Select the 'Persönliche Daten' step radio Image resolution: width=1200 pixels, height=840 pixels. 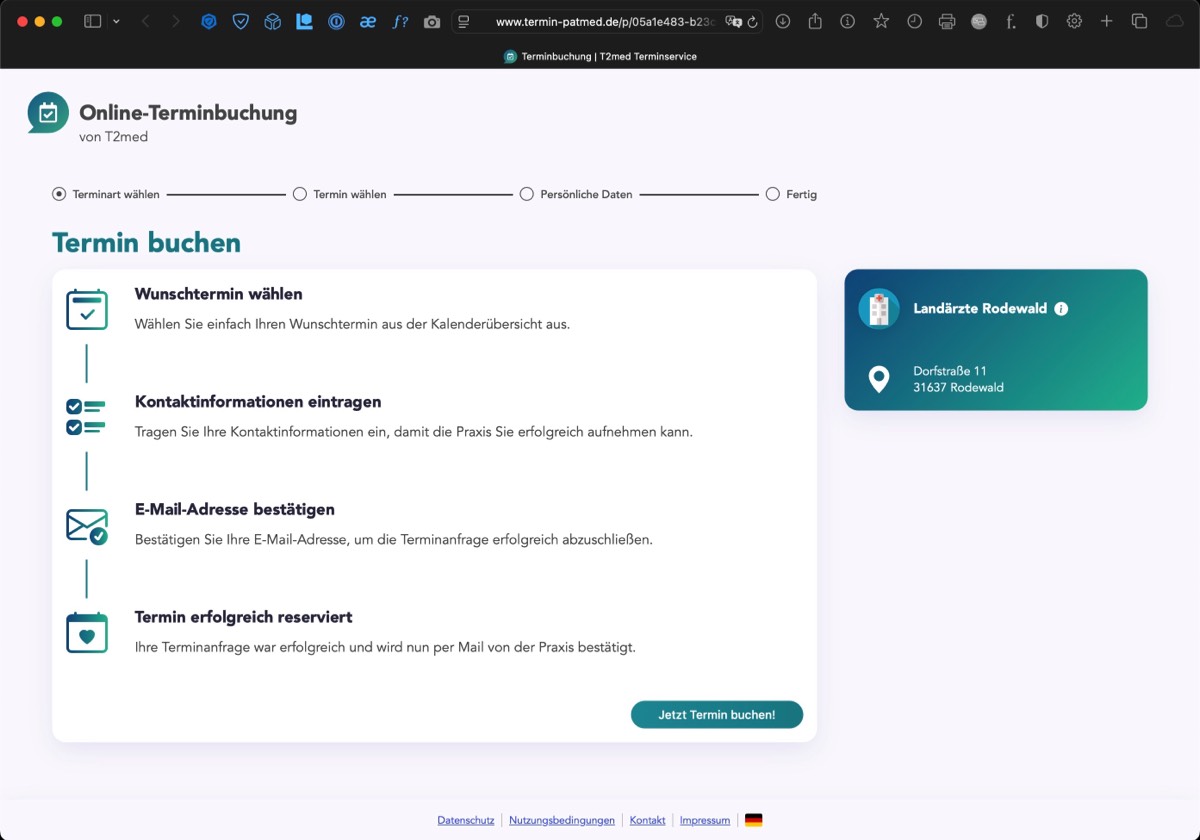coord(526,194)
